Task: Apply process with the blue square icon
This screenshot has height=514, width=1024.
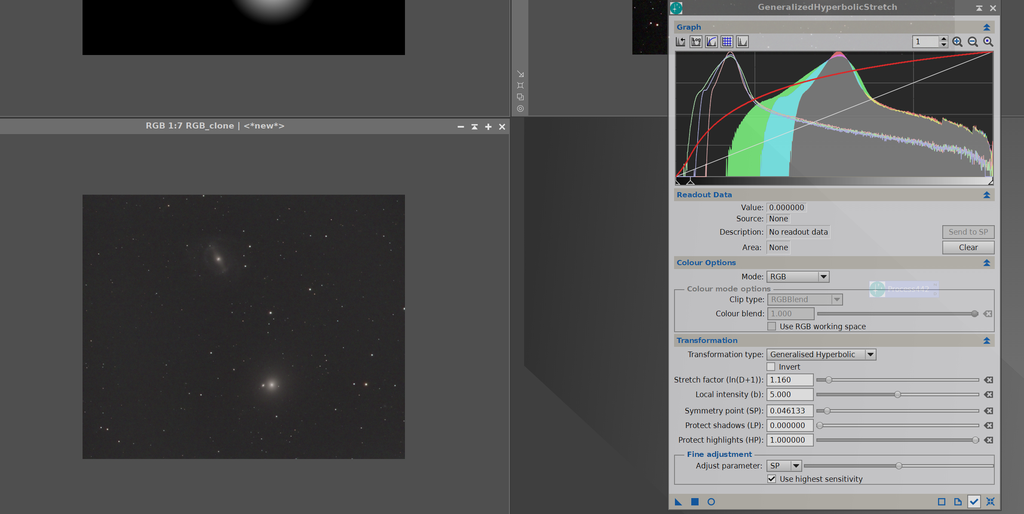Action: pos(695,502)
